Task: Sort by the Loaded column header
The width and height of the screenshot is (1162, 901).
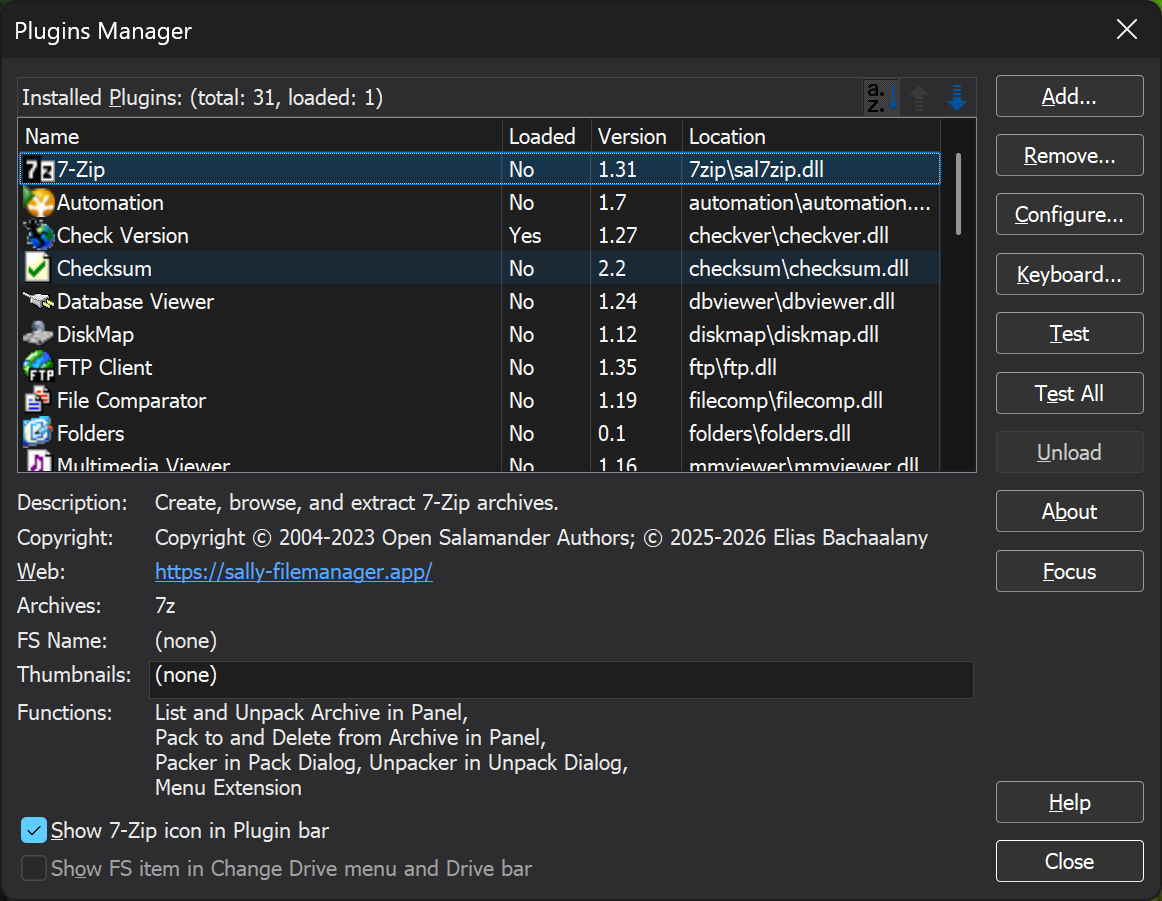Action: (x=547, y=136)
